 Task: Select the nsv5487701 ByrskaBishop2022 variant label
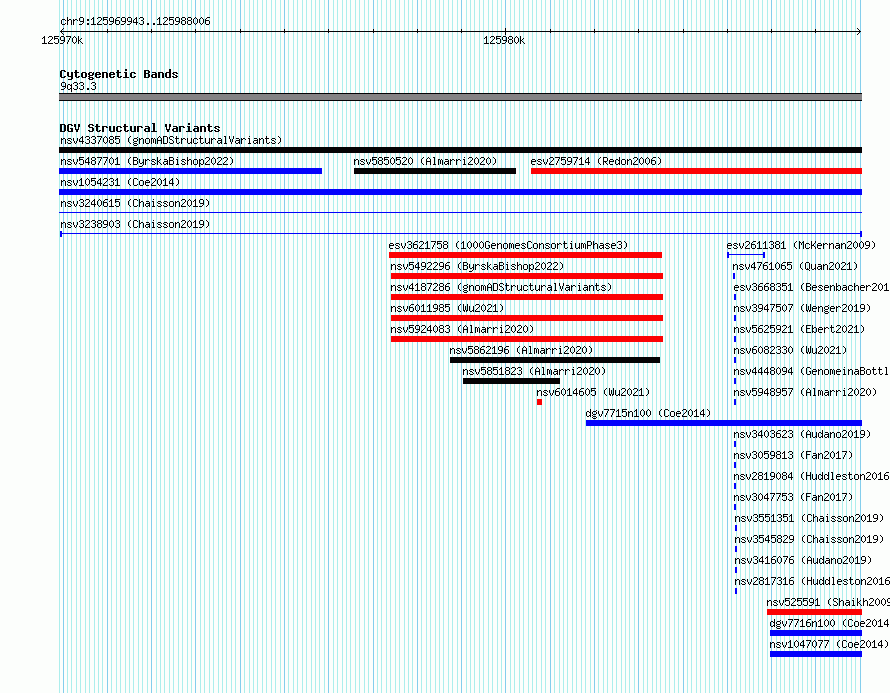click(147, 161)
